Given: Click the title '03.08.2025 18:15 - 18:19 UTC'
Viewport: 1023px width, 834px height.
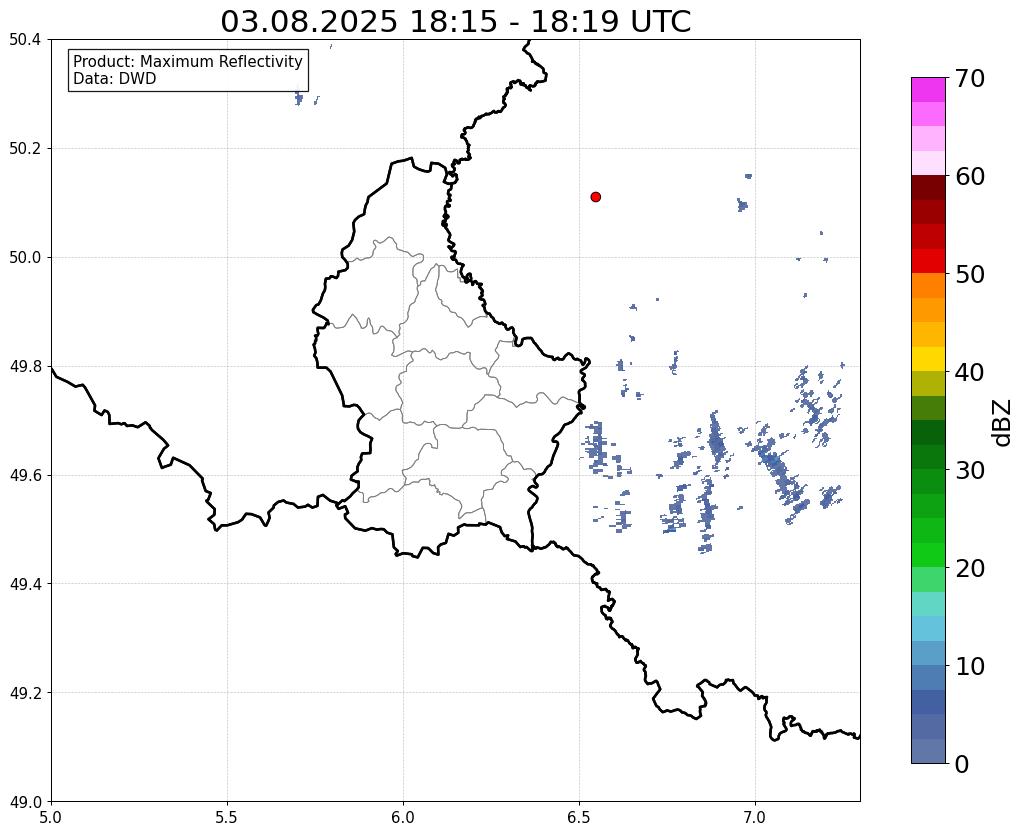Looking at the screenshot, I should 455,22.
